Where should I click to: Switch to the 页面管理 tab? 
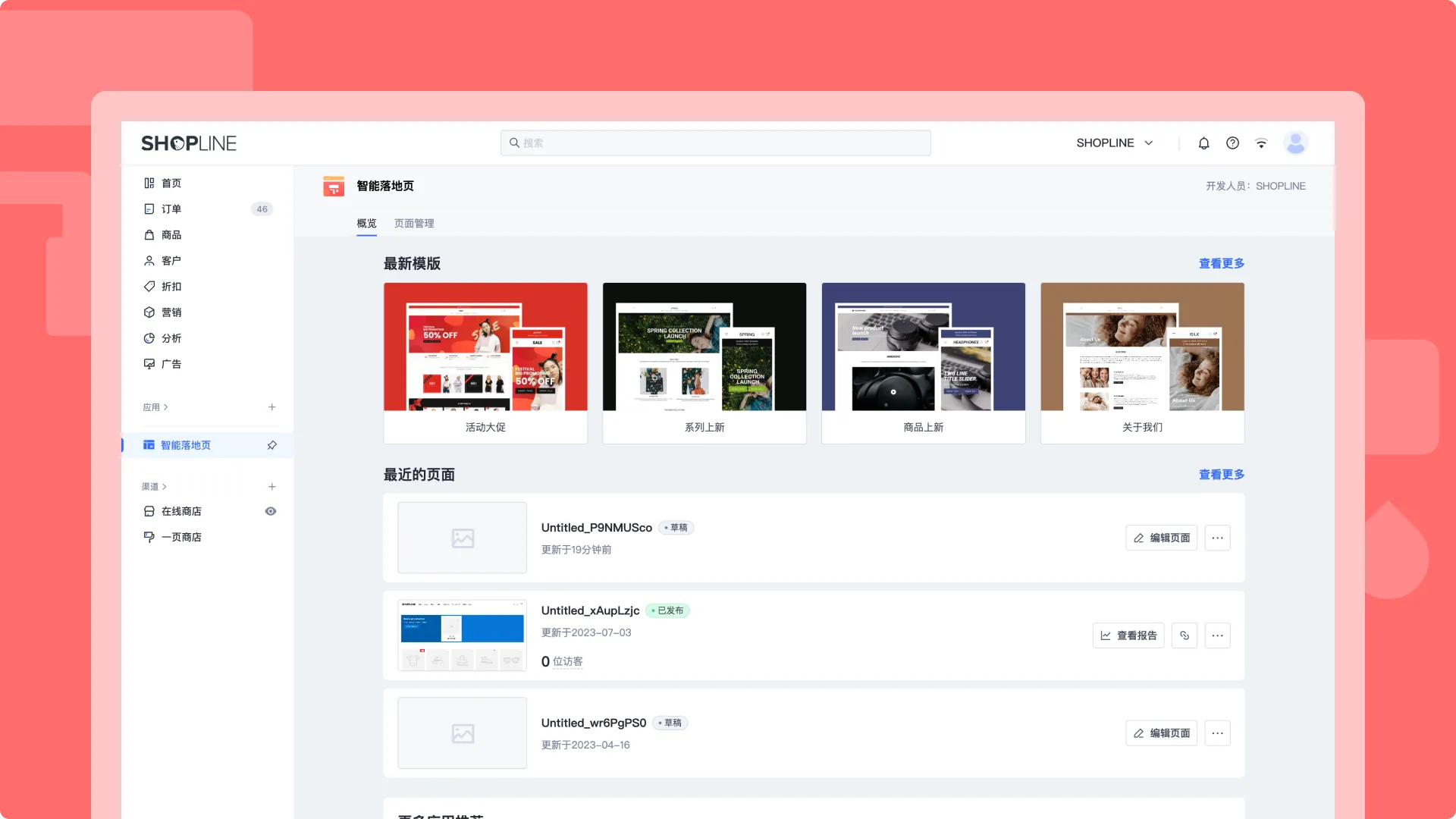point(414,223)
